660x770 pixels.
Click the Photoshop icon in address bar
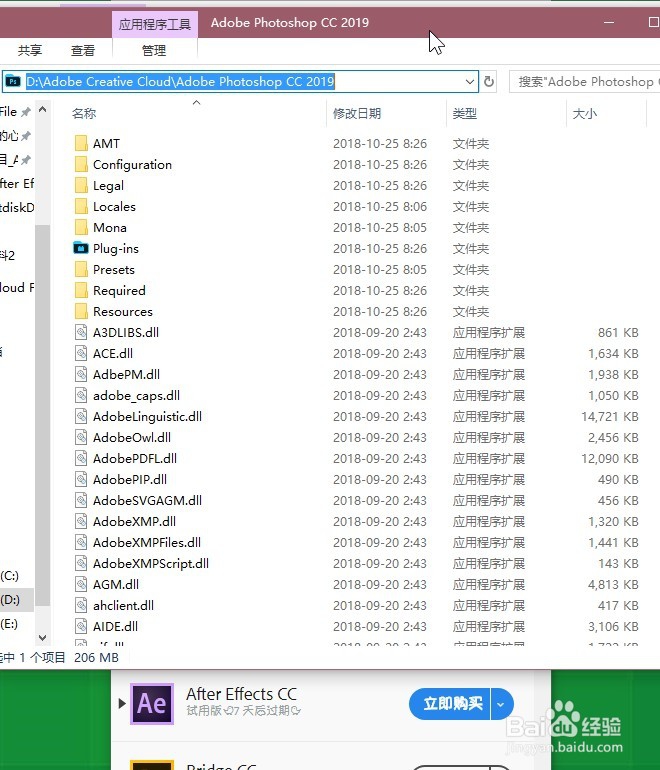tap(13, 82)
